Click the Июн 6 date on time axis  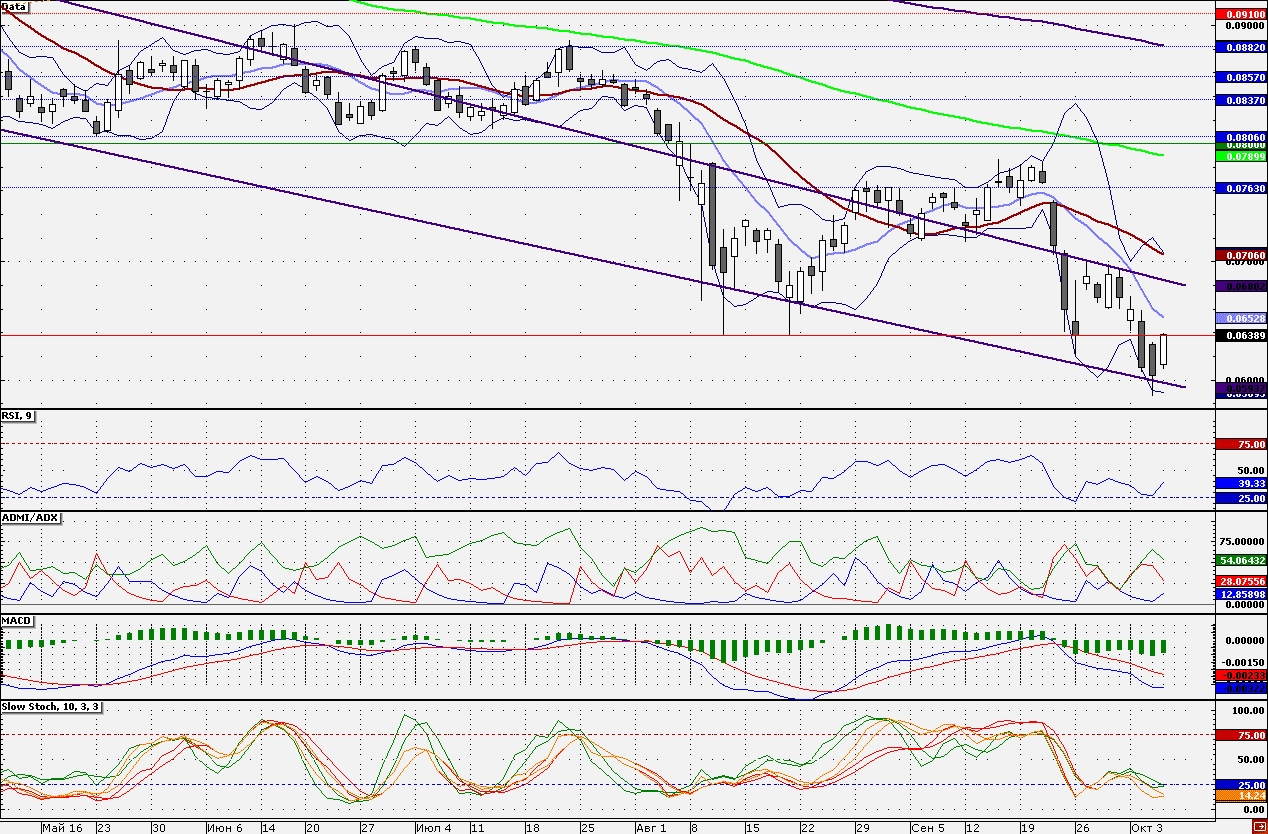point(222,828)
